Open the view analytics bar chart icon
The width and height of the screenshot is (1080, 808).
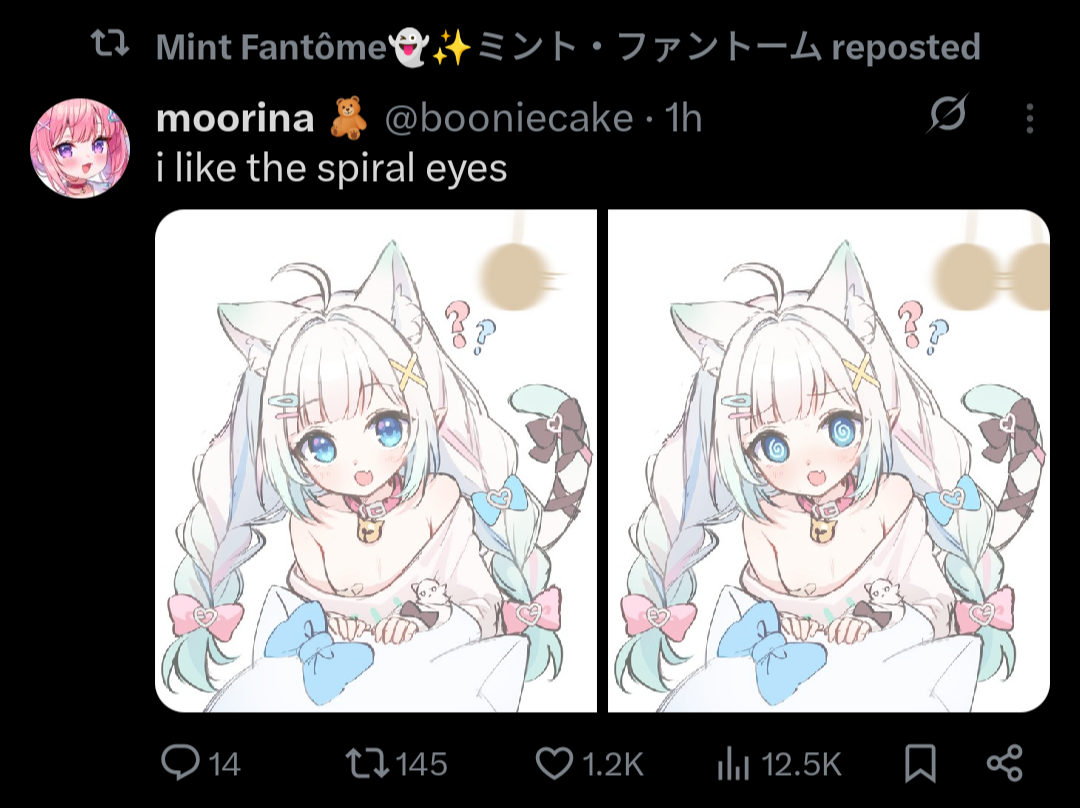pyautogui.click(x=733, y=765)
